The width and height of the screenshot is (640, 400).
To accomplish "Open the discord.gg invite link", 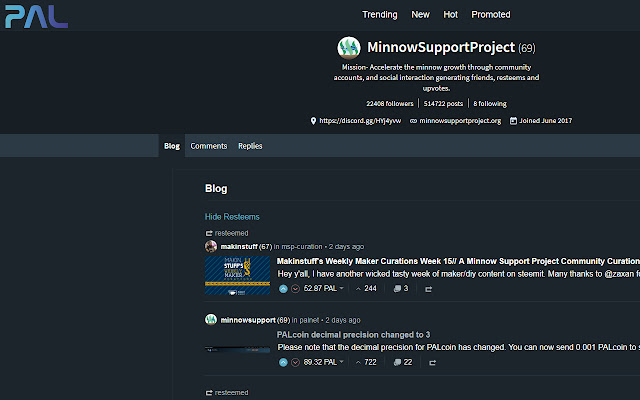I will pos(360,121).
